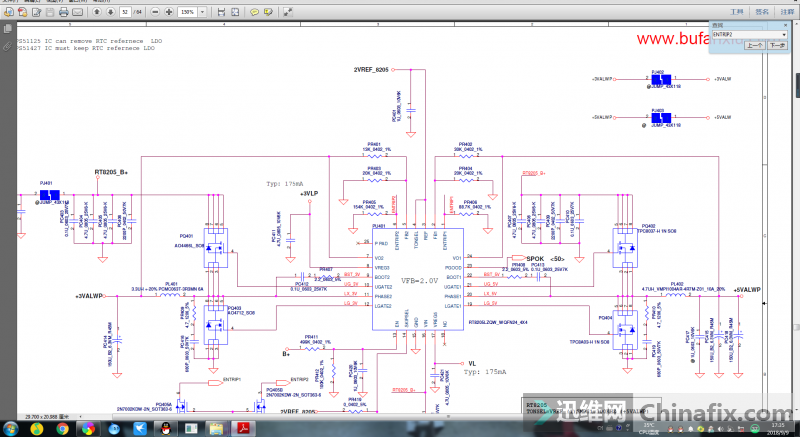
Task: Click the Send file by email icon
Action: (x=78, y=12)
